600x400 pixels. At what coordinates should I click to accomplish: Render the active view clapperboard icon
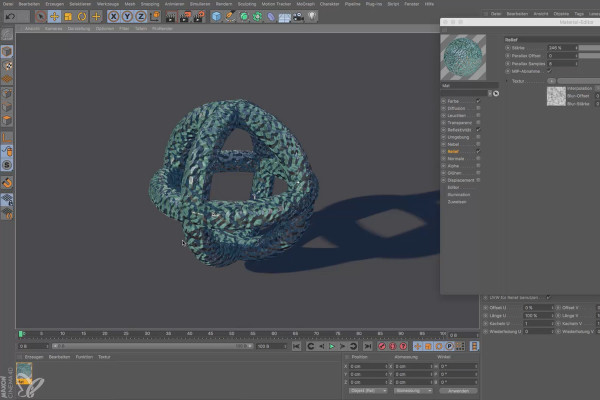(x=171, y=16)
